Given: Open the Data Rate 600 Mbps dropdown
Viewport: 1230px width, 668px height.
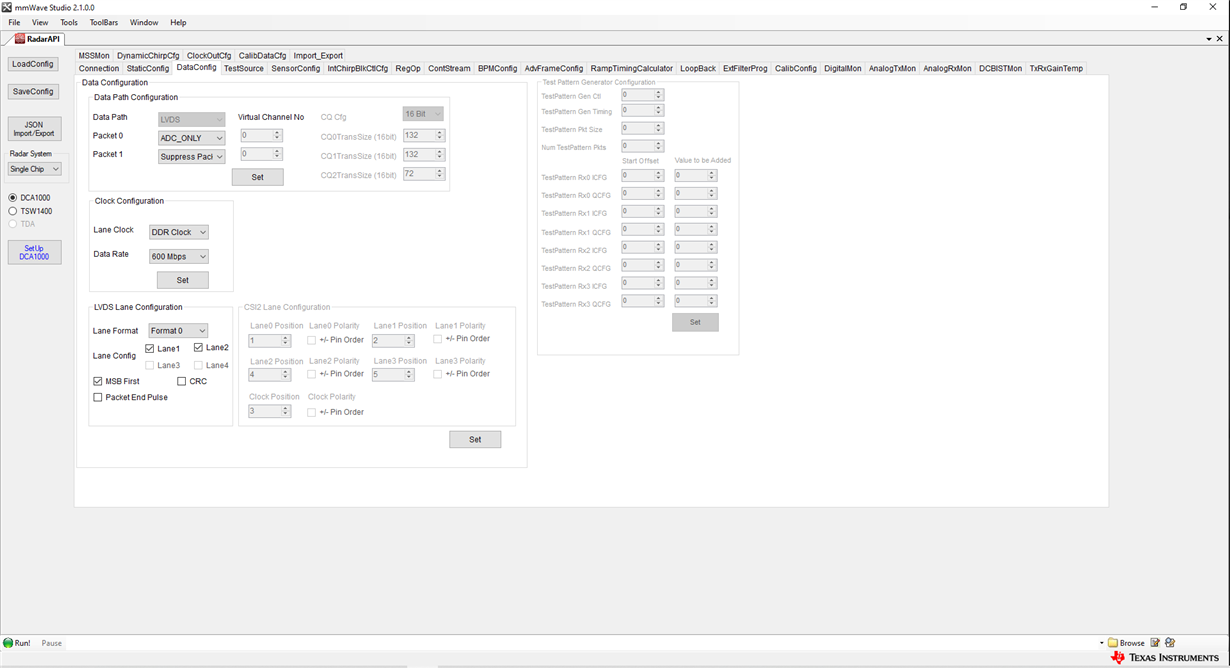Looking at the screenshot, I should pyautogui.click(x=179, y=257).
